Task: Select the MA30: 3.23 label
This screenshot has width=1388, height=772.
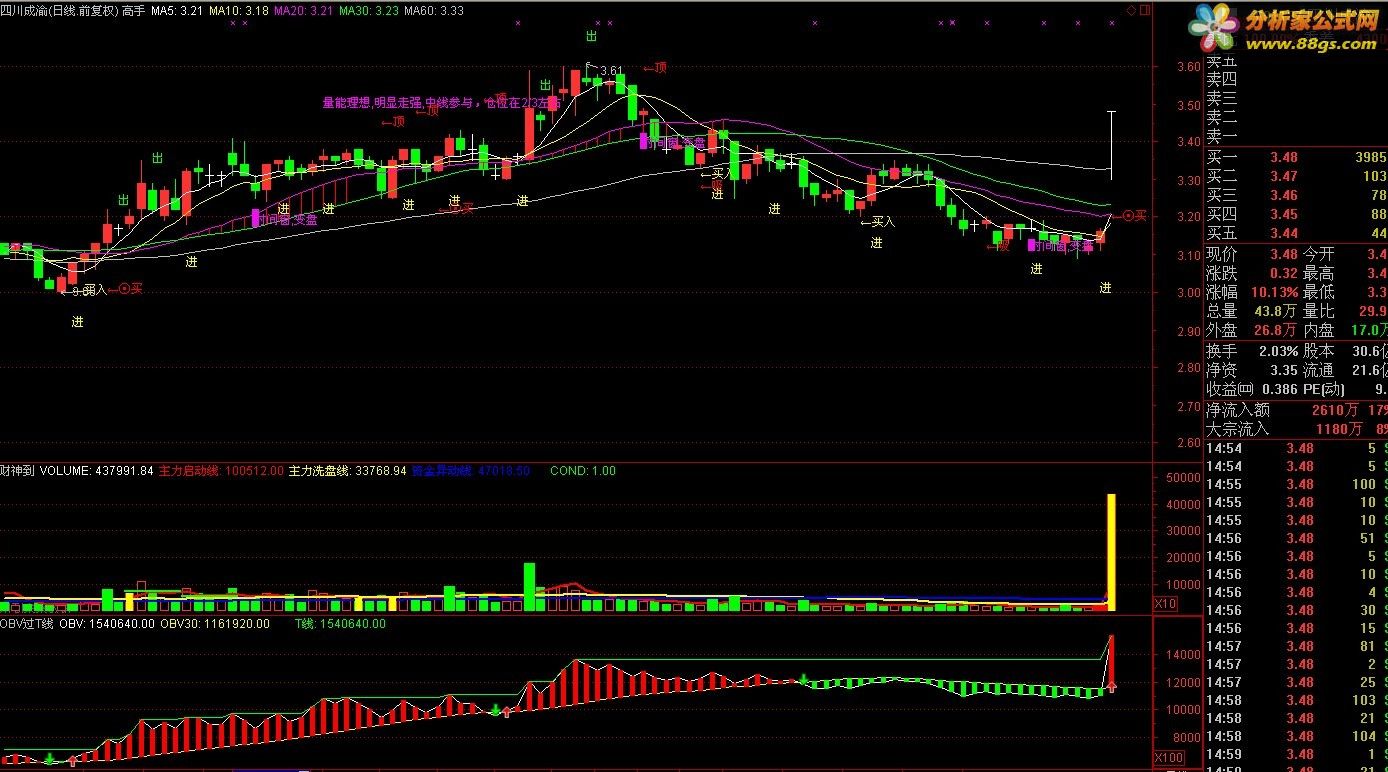Action: point(368,10)
